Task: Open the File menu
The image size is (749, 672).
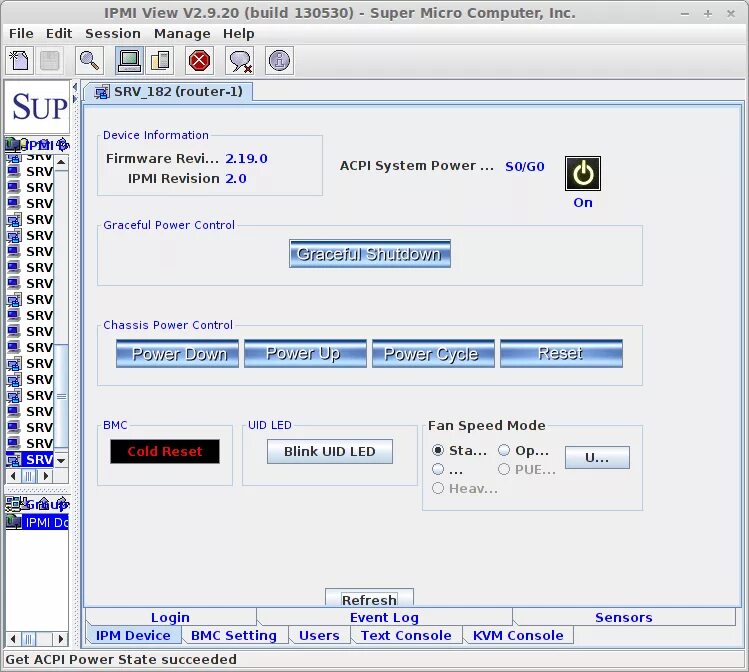Action: tap(21, 33)
